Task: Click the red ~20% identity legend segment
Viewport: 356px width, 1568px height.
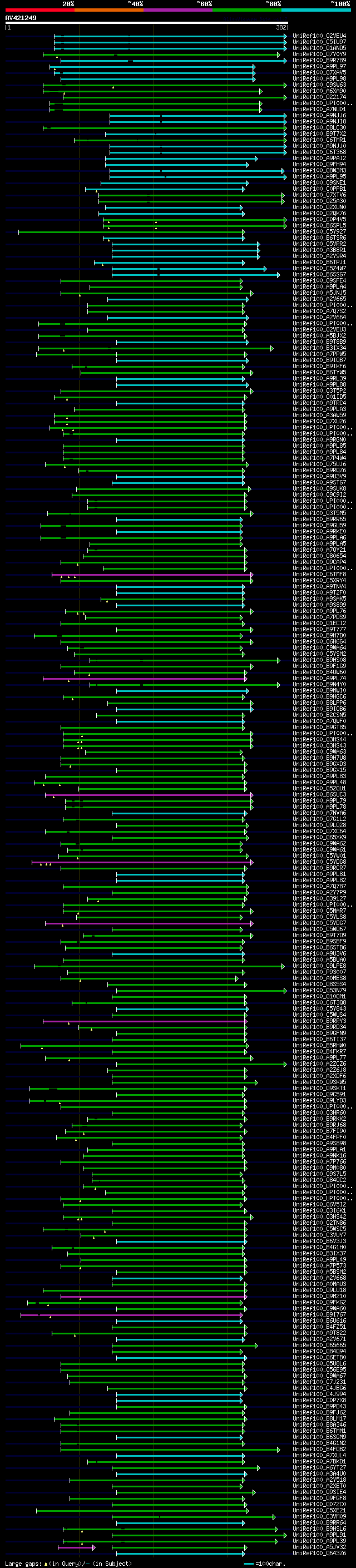Action: tap(39, 10)
